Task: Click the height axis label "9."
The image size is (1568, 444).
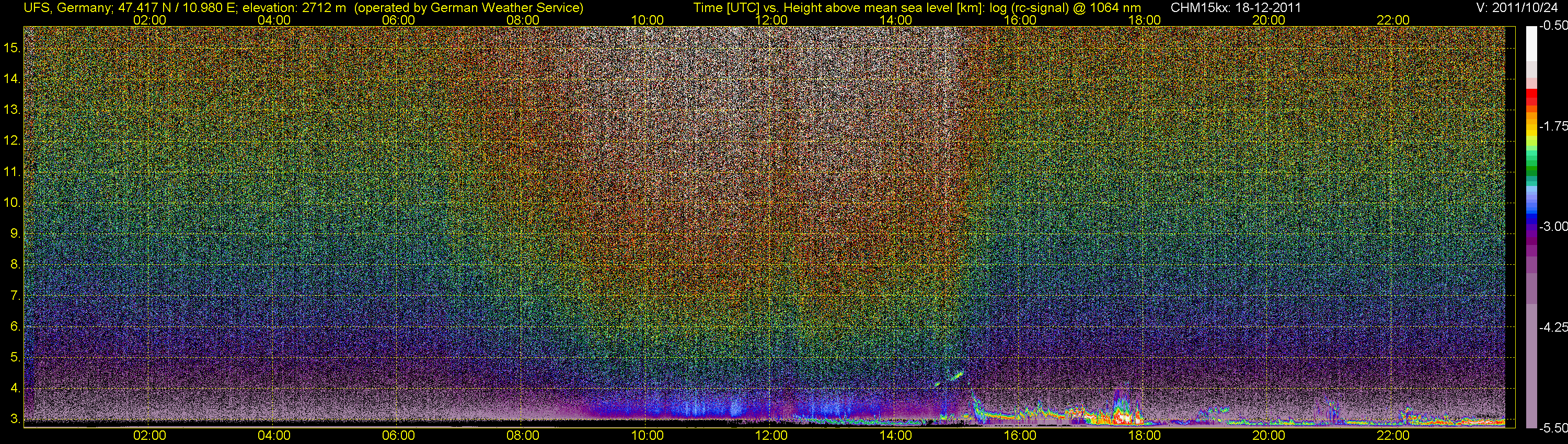Action: (15, 233)
